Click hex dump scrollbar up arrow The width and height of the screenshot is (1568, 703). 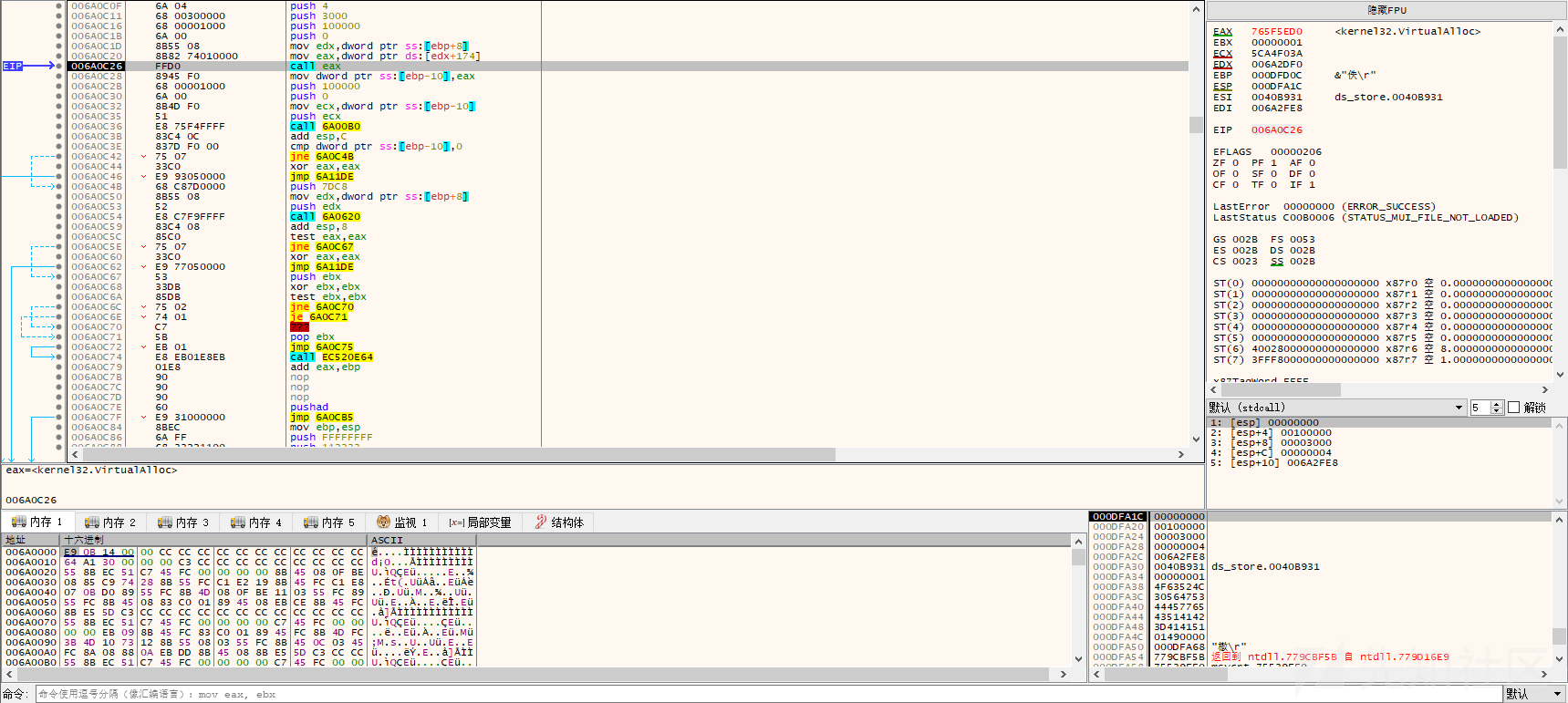click(1078, 541)
